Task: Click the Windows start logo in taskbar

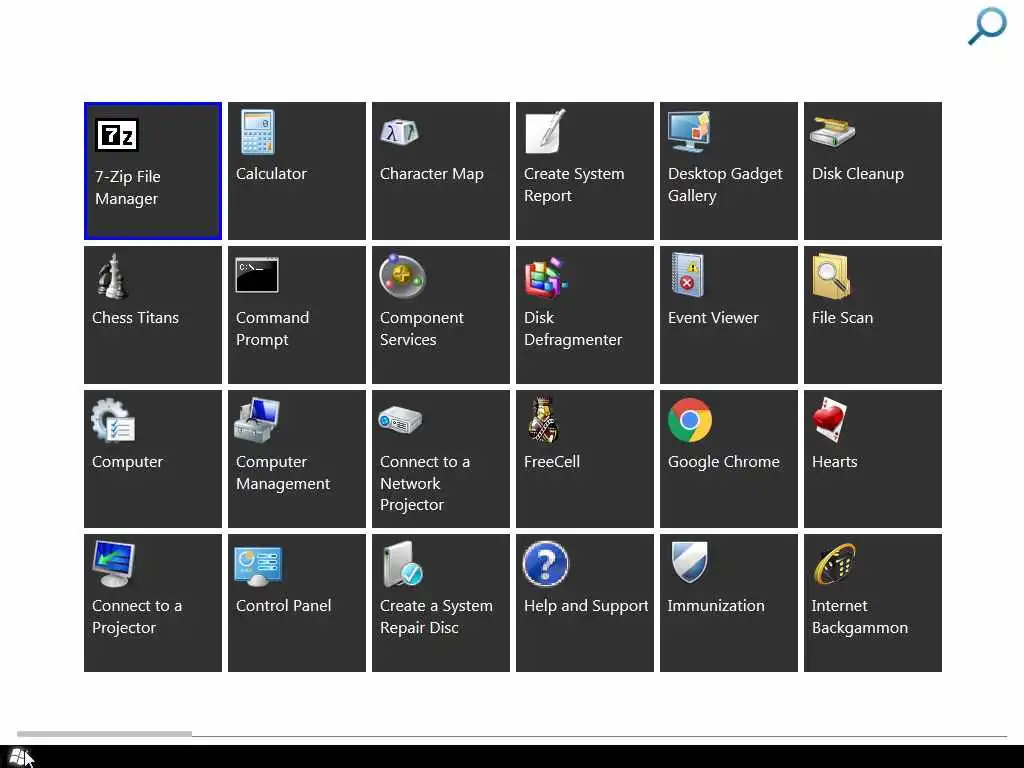Action: coord(20,757)
